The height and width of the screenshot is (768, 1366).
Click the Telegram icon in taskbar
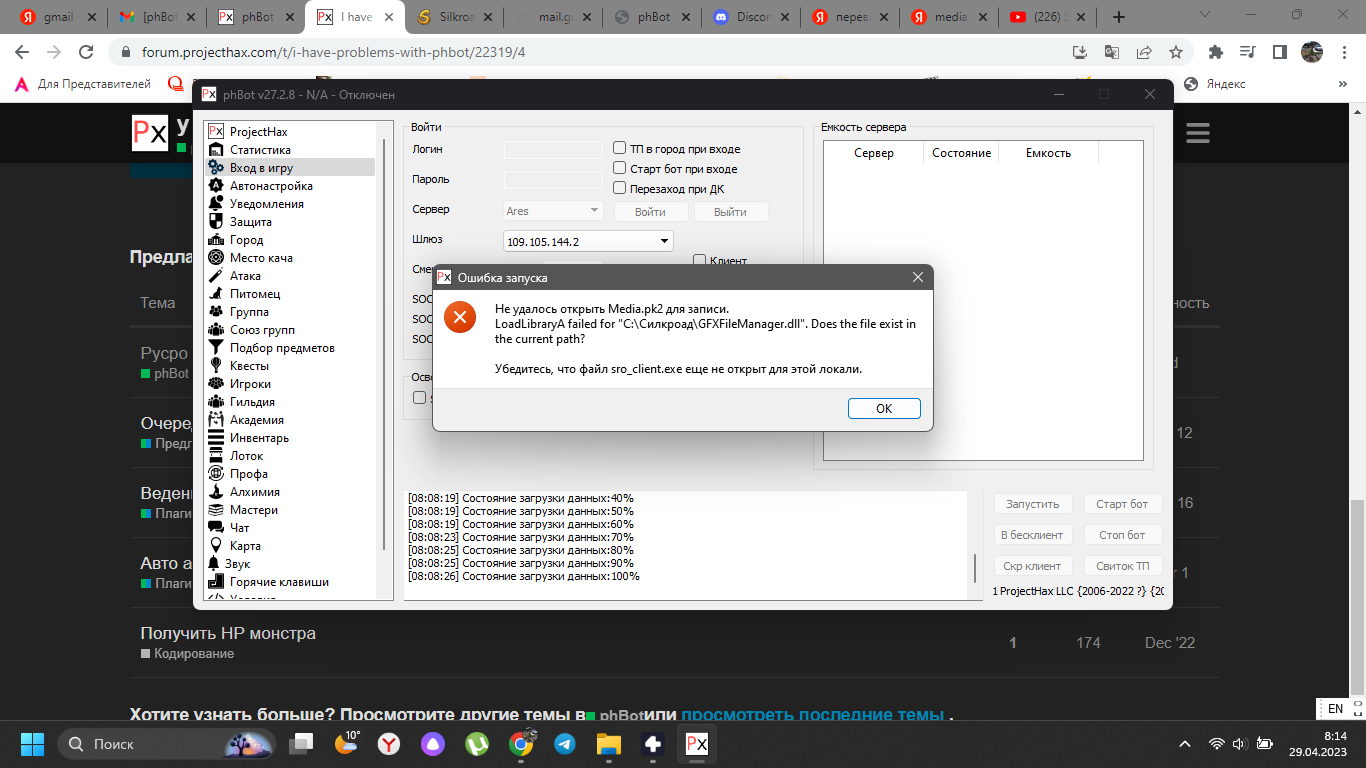click(x=564, y=744)
